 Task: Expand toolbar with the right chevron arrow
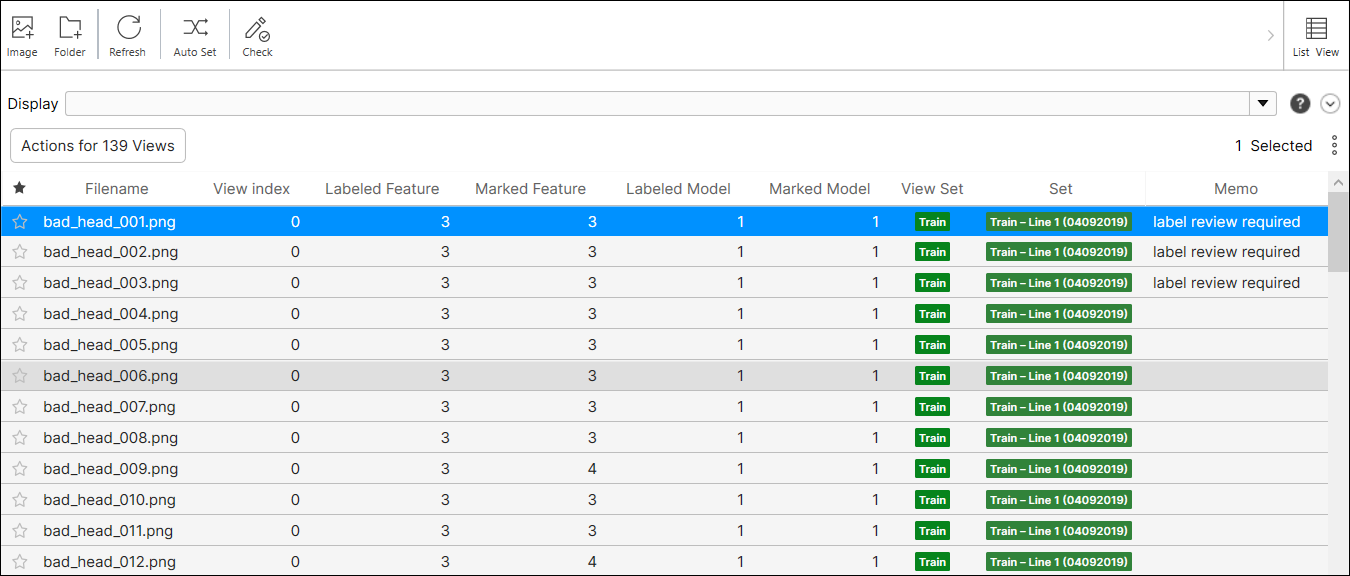point(1271,36)
